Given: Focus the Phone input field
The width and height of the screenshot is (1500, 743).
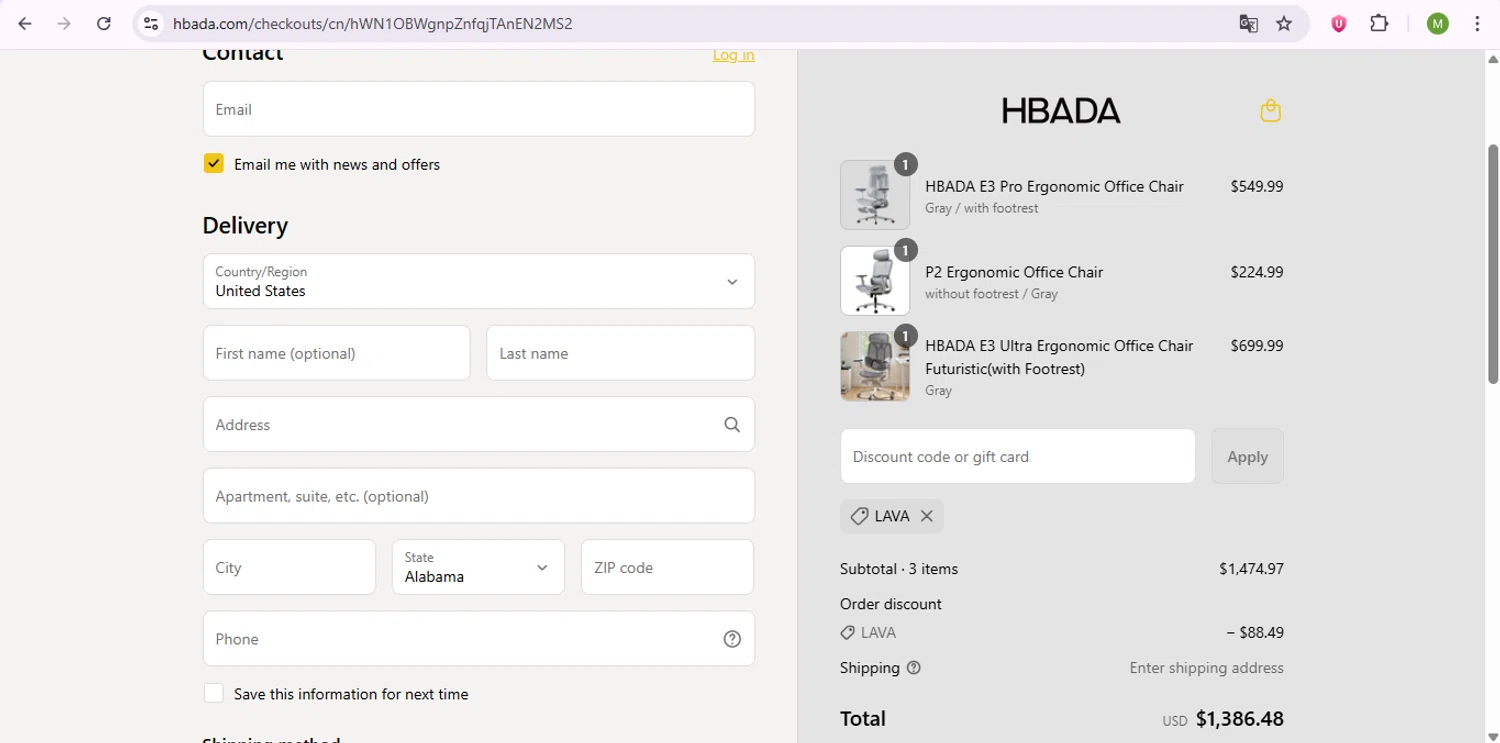Looking at the screenshot, I should coord(479,639).
